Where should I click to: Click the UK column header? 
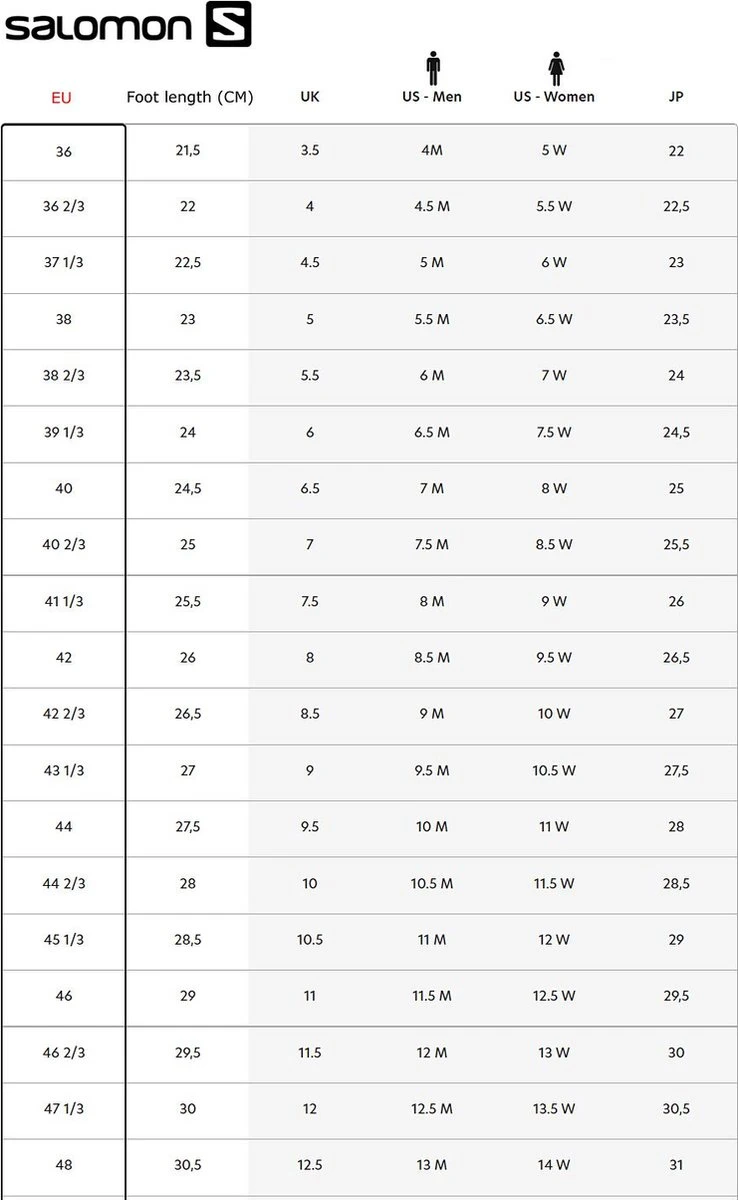310,97
